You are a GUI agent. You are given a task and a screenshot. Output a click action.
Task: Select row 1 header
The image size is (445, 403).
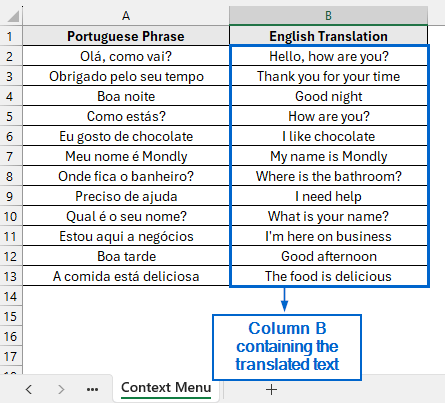tap(10, 36)
